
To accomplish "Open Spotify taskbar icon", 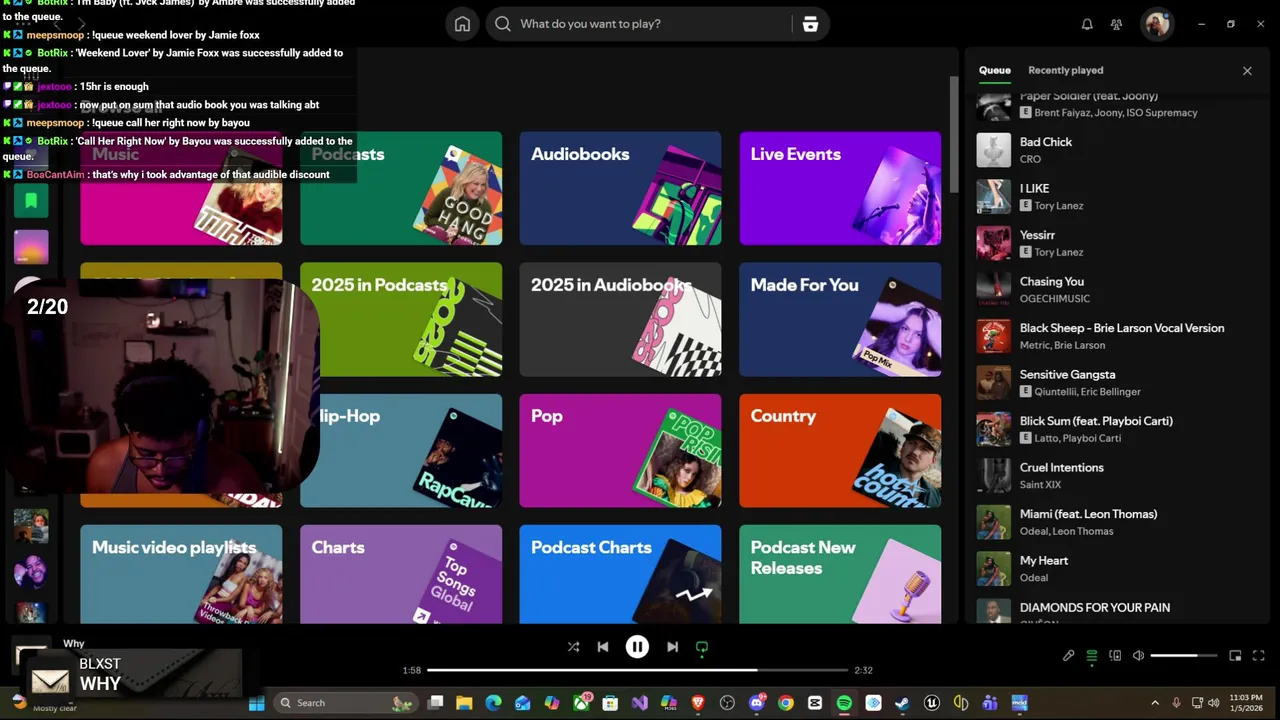I will [844, 703].
